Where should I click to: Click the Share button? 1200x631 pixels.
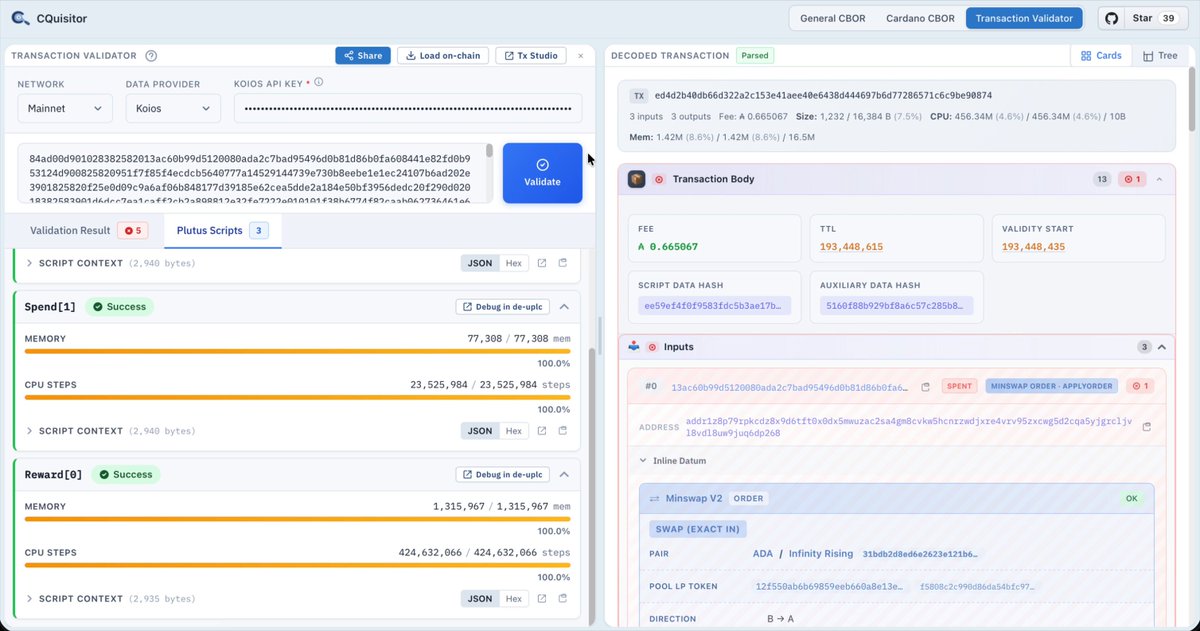(363, 56)
